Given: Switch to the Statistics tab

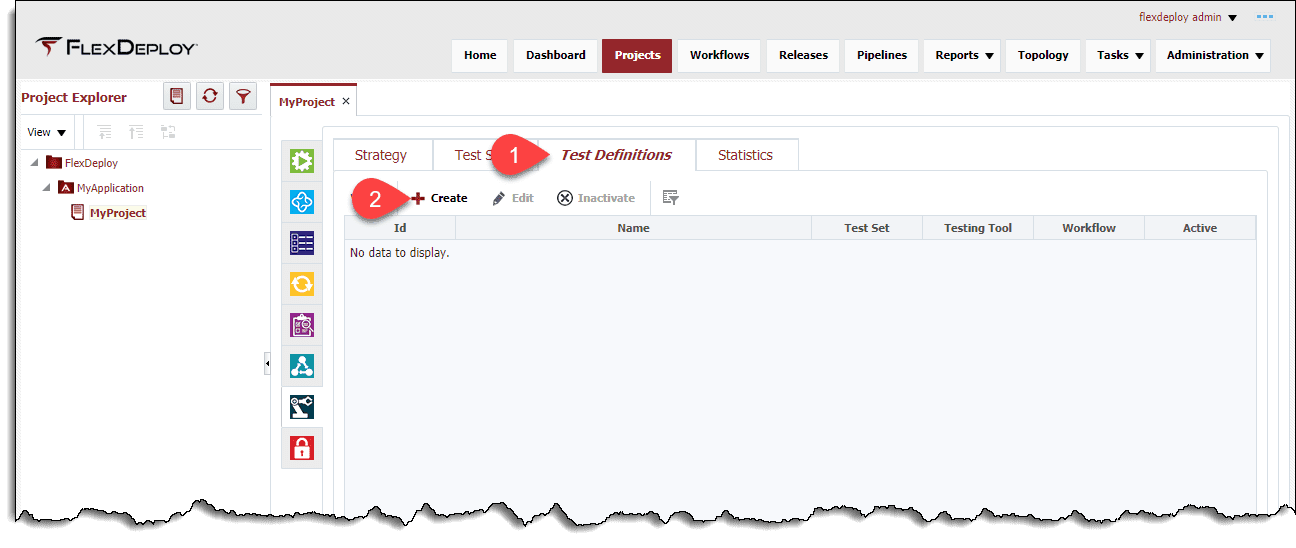Looking at the screenshot, I should 746,155.
